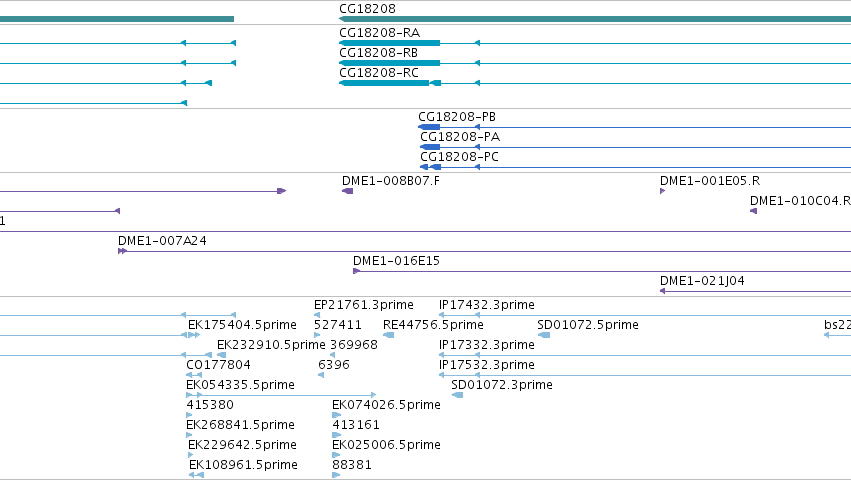Screen dimensions: 851x480
Task: Click EK108961.5prime EST label
Action: [243, 465]
